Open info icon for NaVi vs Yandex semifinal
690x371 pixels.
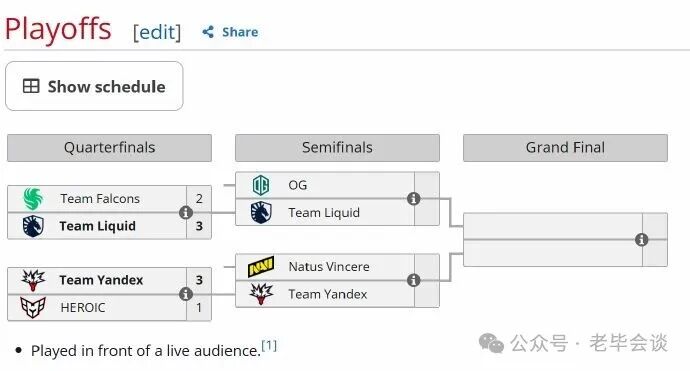pos(414,280)
